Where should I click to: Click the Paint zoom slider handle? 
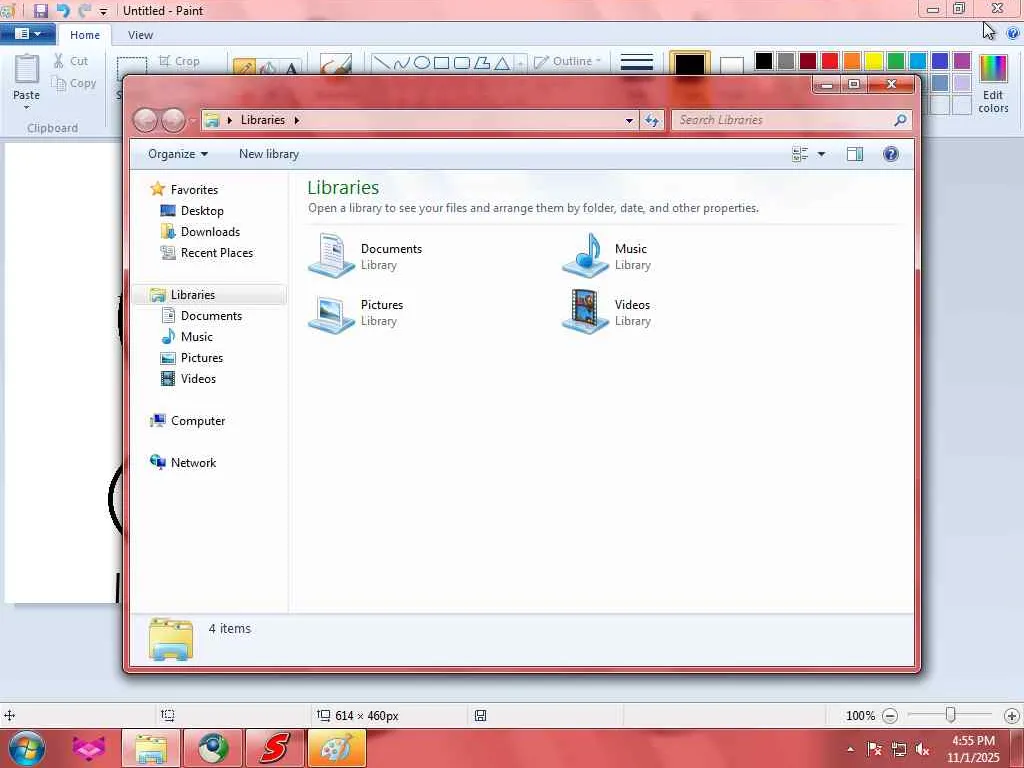coord(951,716)
